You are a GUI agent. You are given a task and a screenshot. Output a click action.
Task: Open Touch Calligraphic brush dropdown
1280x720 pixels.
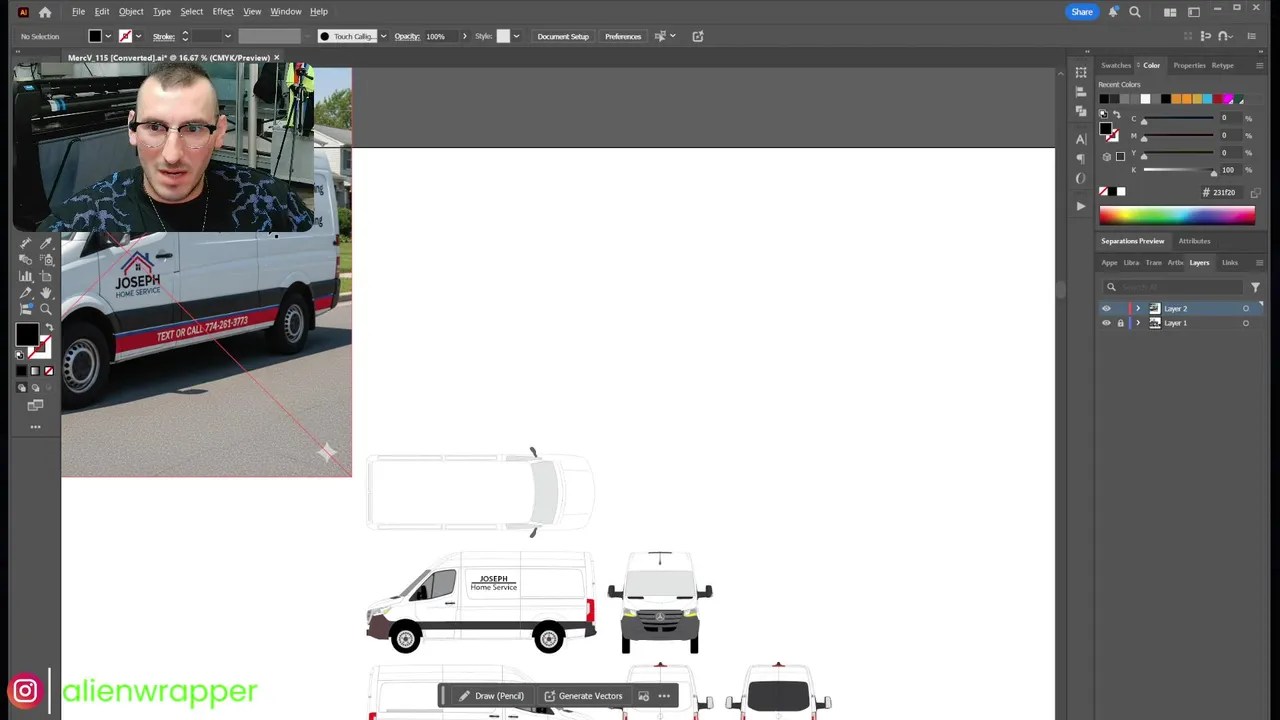click(383, 36)
